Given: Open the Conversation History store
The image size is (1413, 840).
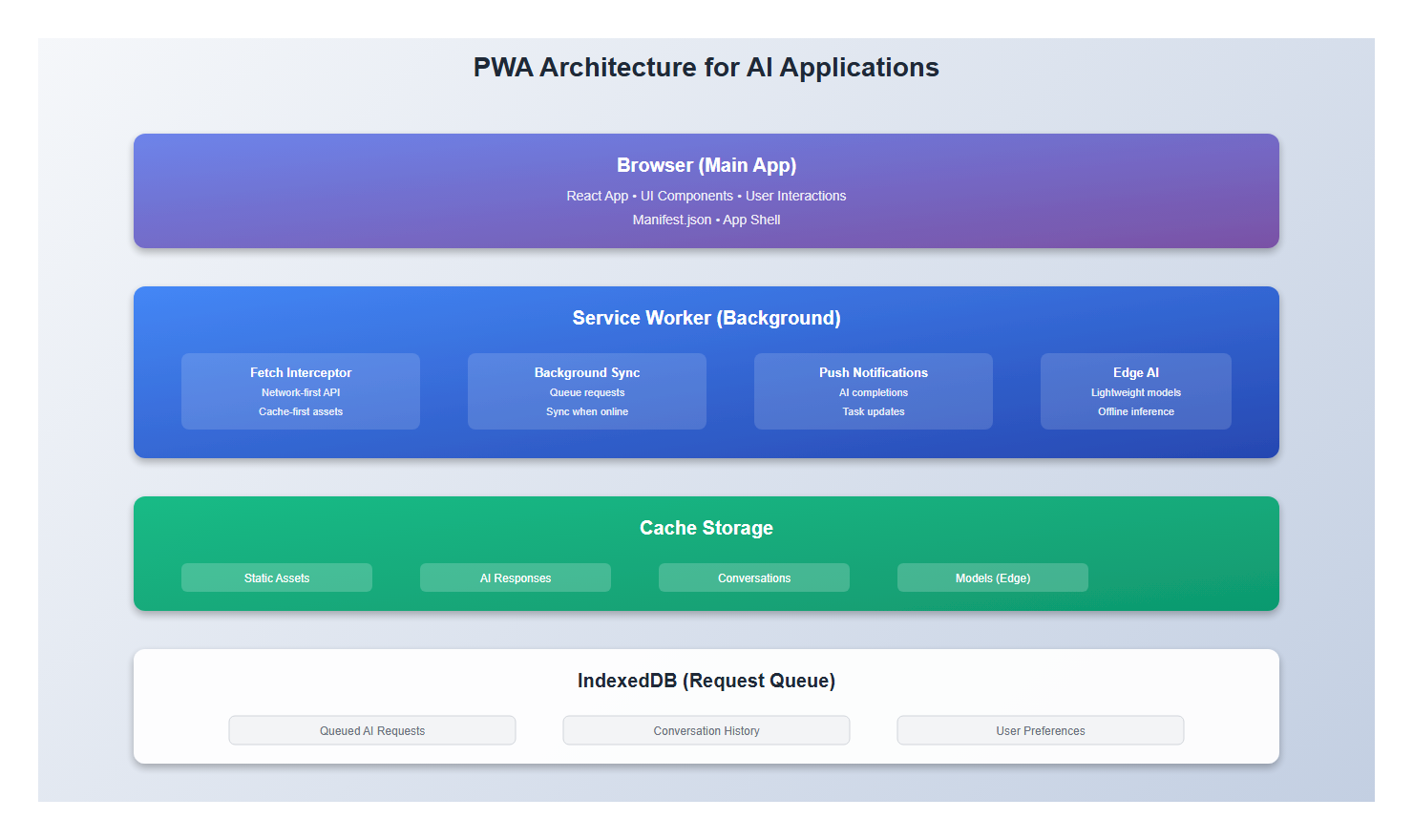Looking at the screenshot, I should click(706, 729).
